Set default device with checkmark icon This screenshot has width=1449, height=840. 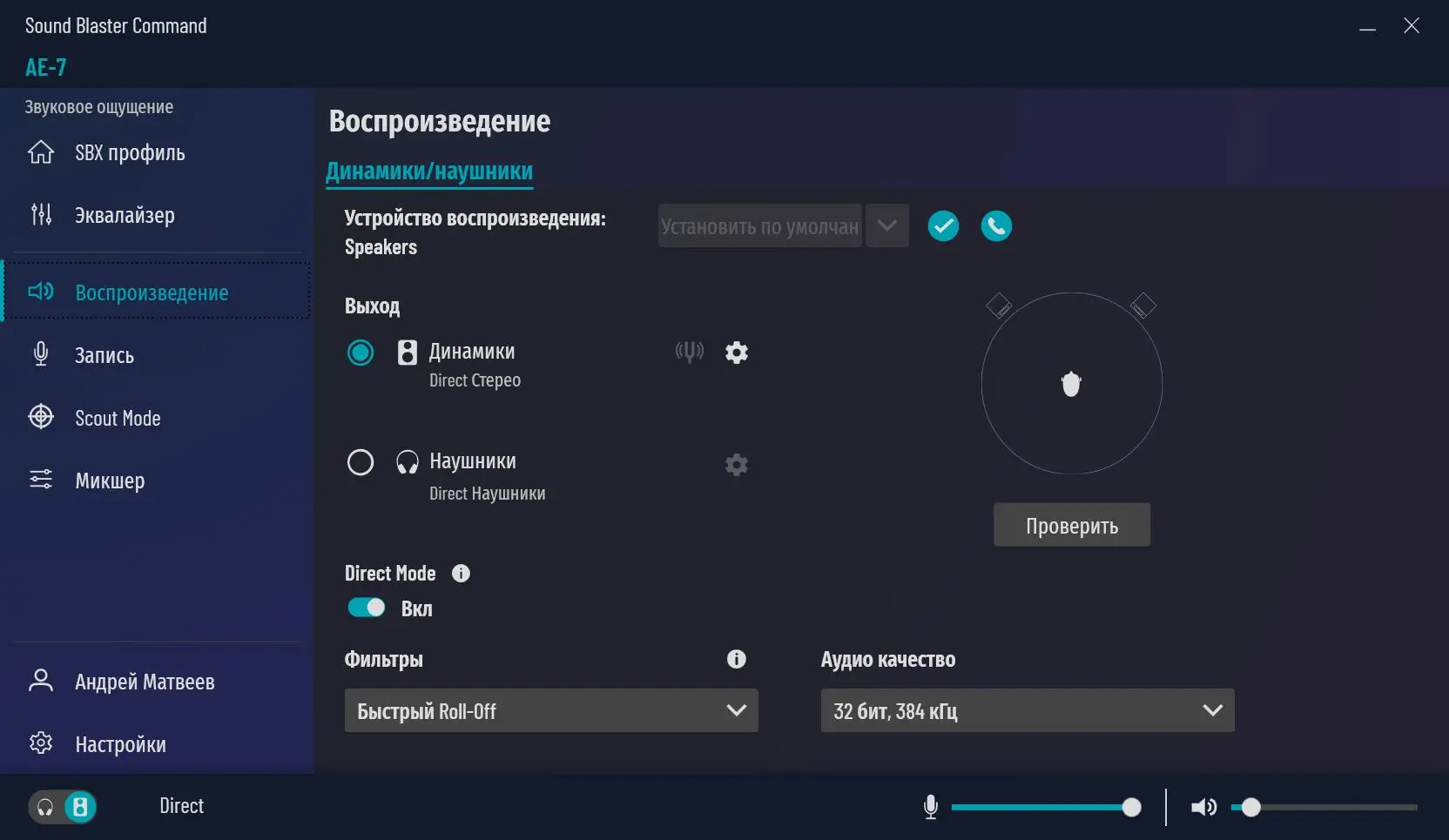click(x=943, y=226)
